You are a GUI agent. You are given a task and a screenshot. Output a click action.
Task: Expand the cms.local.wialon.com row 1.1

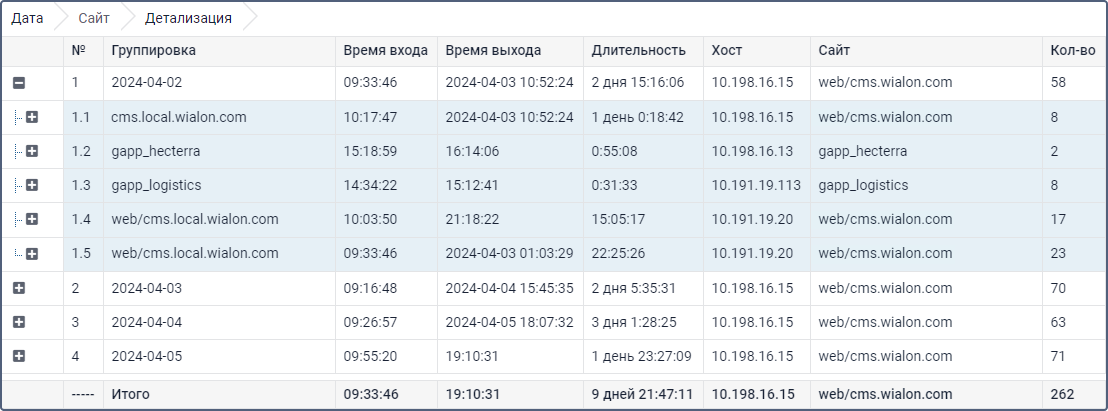(32, 118)
